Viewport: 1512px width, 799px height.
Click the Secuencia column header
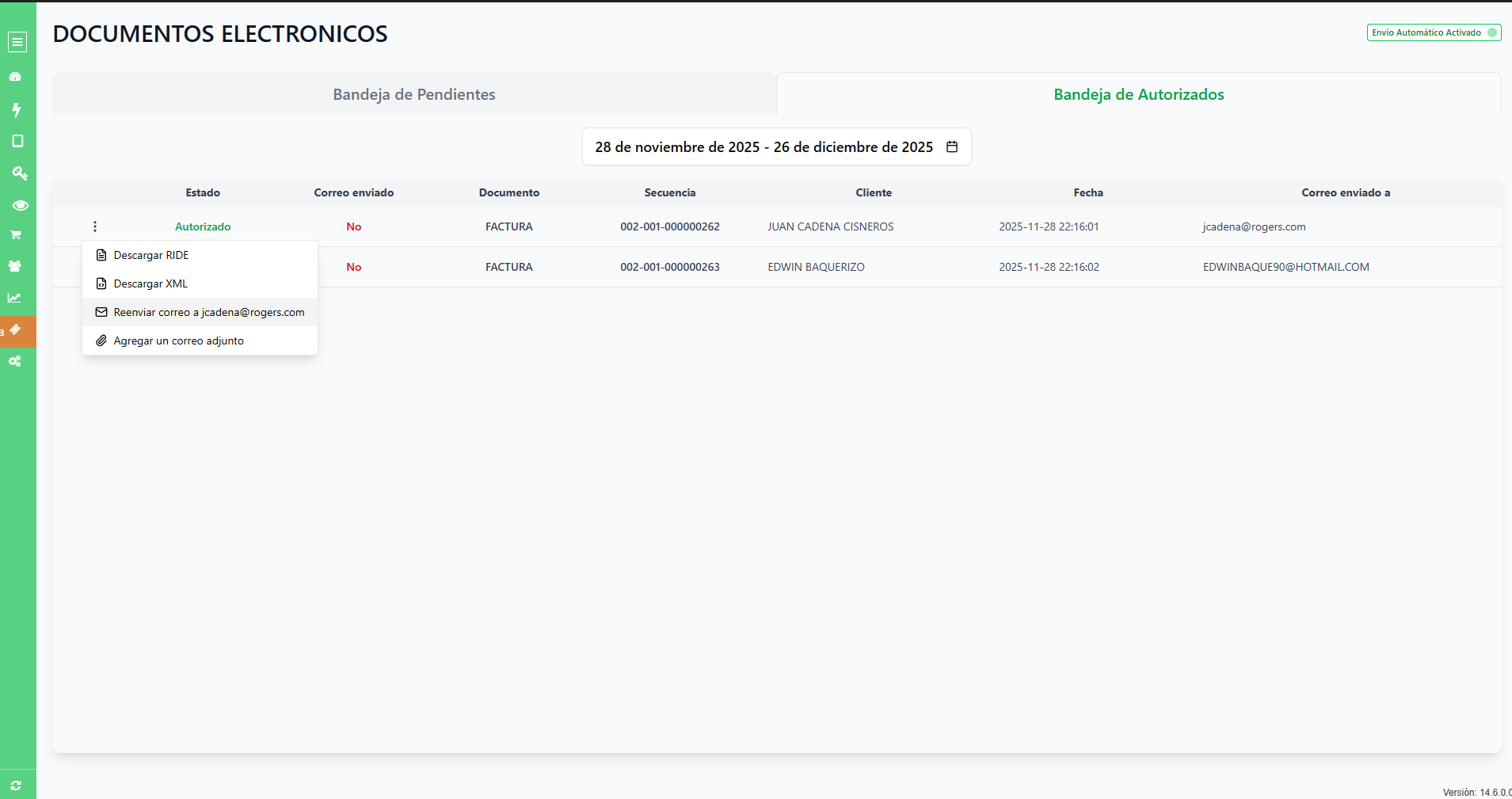[x=670, y=192]
